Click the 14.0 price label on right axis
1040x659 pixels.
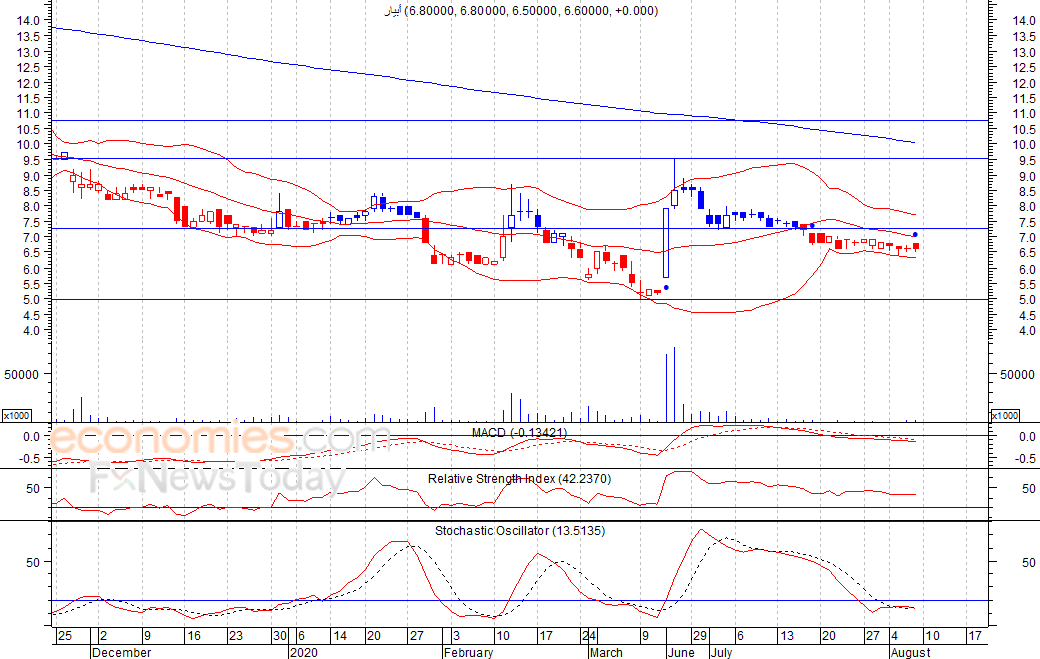[1024, 21]
